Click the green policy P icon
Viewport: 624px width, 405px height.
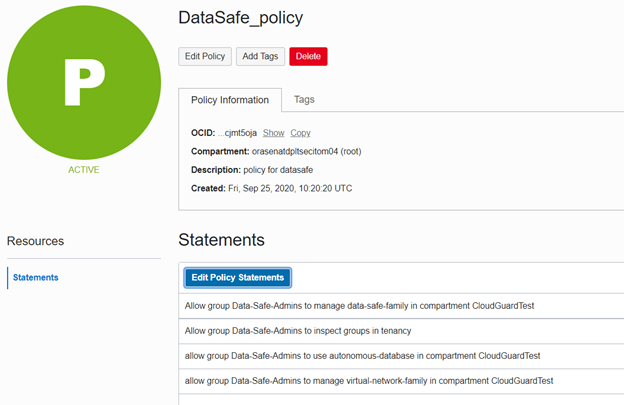[84, 82]
